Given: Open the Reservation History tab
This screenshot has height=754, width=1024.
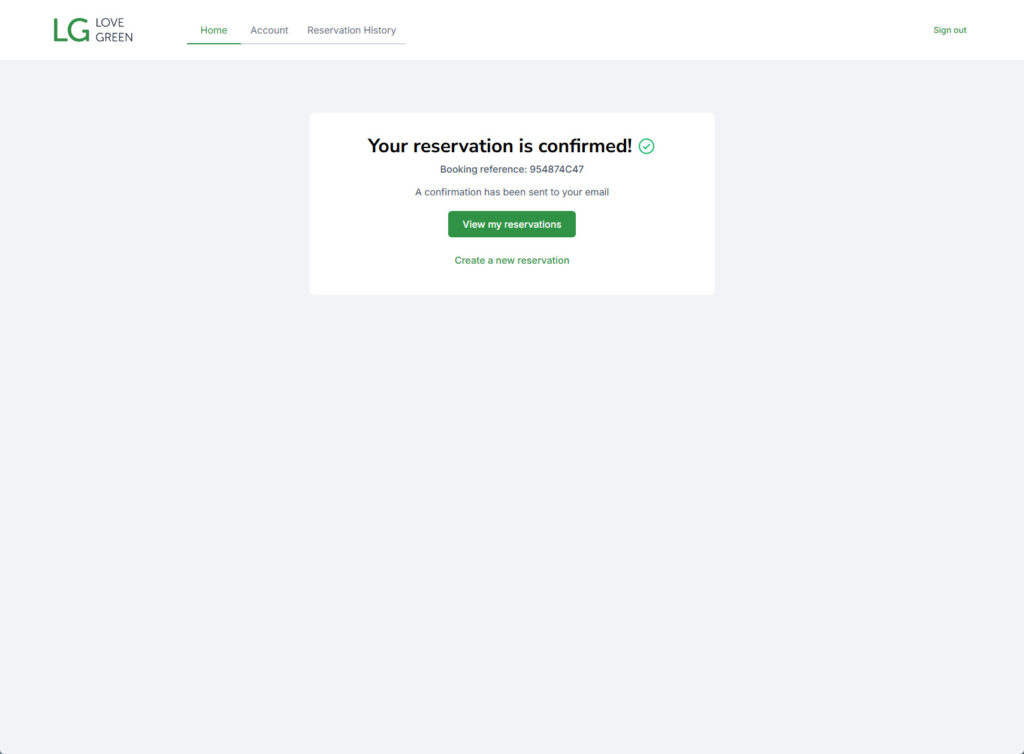Looking at the screenshot, I should 351,30.
